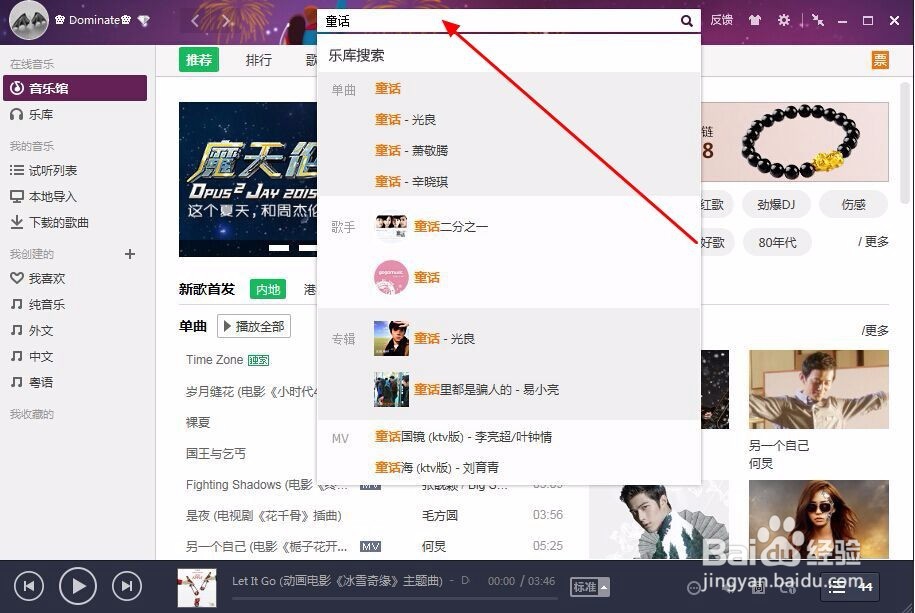
Task: Click the green diamond VIP icon
Action: pyautogui.click(x=144, y=20)
